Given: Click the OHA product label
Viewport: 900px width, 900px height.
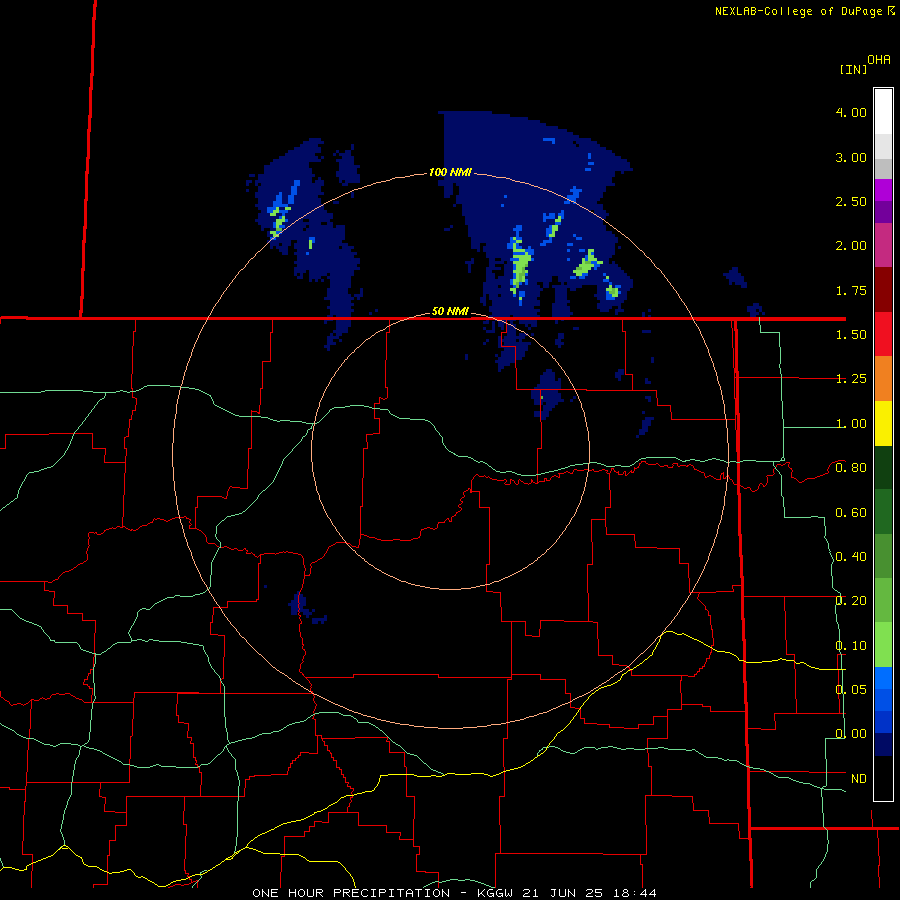Looking at the screenshot, I should point(879,60).
